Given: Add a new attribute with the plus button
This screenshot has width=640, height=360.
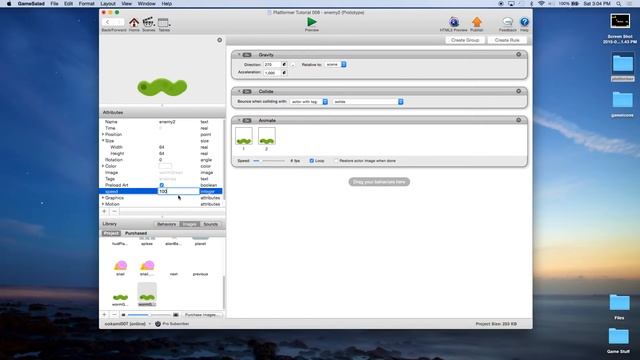Looking at the screenshot, I should click(x=104, y=211).
